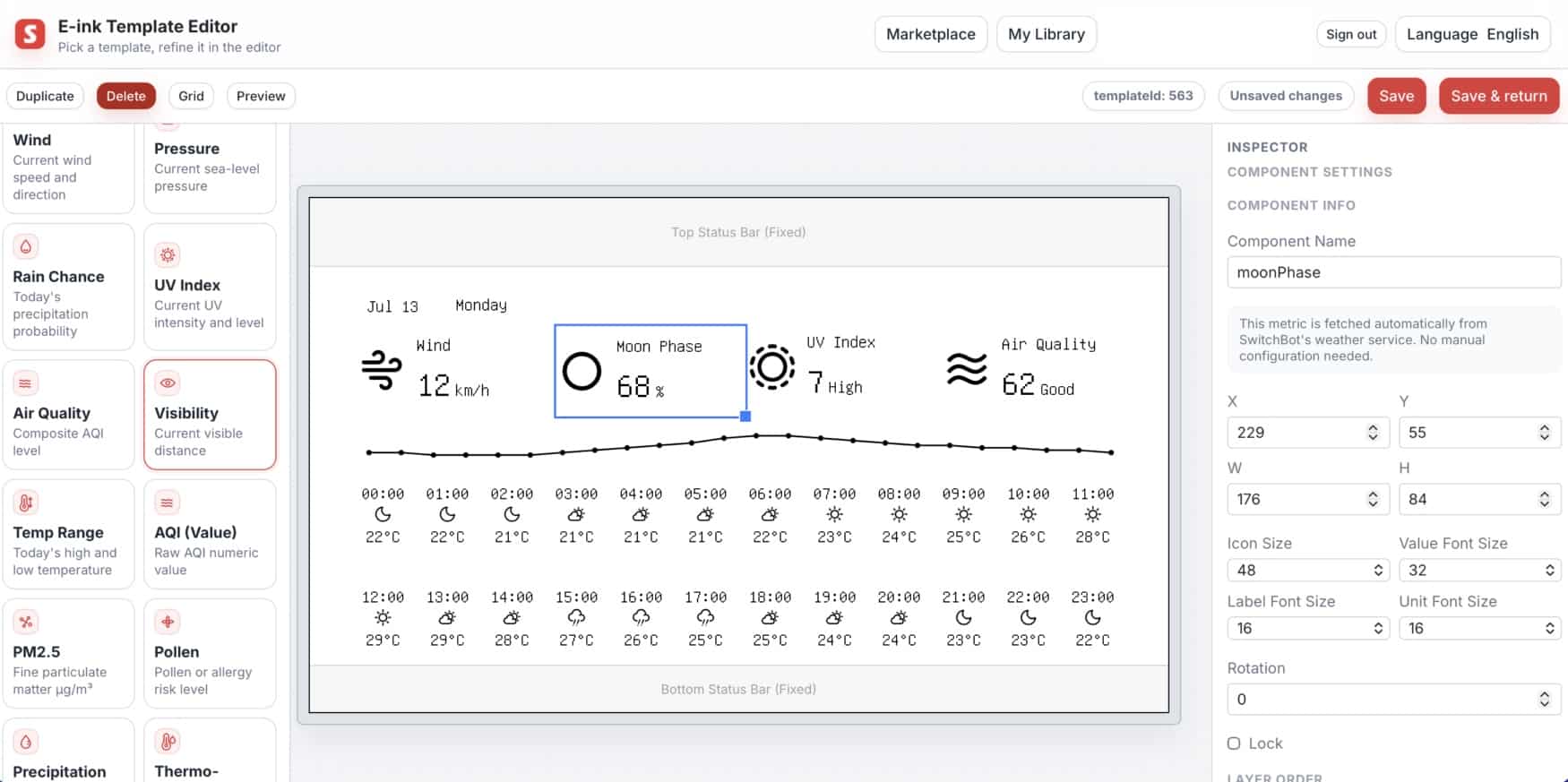The width and height of the screenshot is (1568, 782).
Task: Add the Wind component card
Action: 68,168
